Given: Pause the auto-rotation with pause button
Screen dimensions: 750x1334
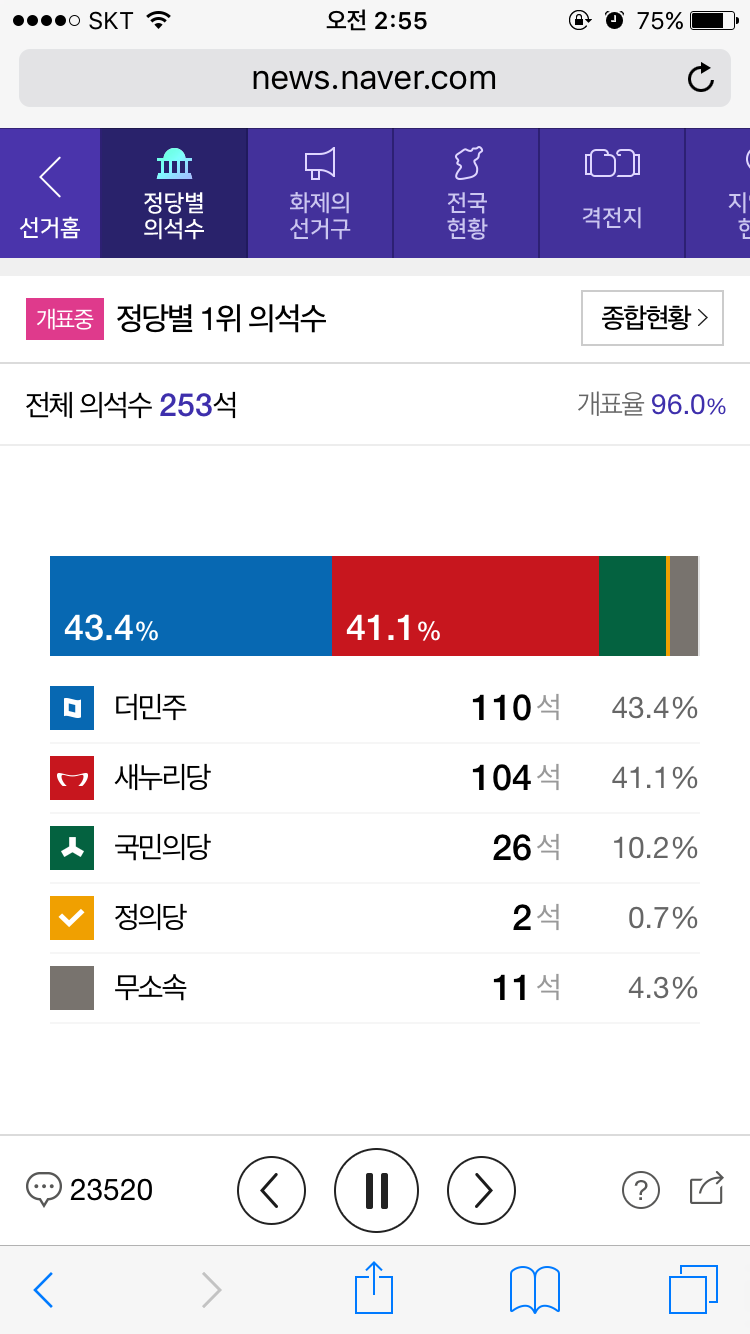Looking at the screenshot, I should pos(376,1190).
